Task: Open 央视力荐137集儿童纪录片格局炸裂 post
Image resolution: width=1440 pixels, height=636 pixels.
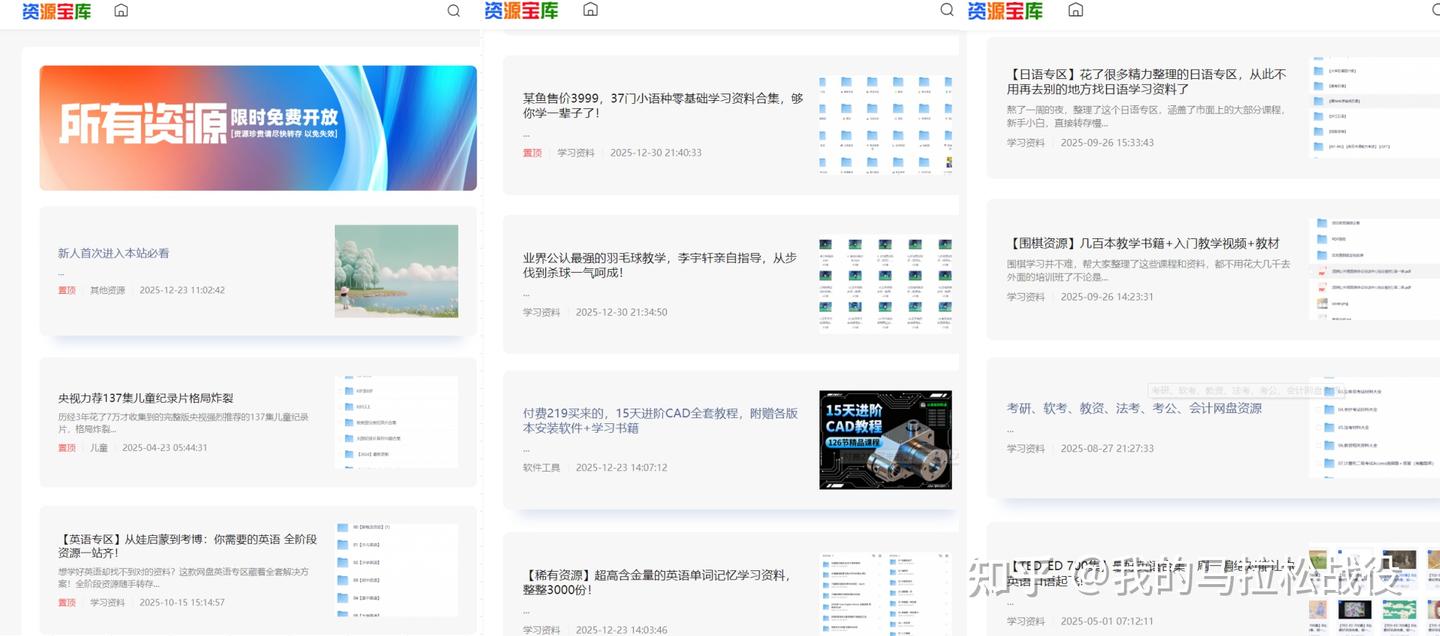Action: pos(146,398)
